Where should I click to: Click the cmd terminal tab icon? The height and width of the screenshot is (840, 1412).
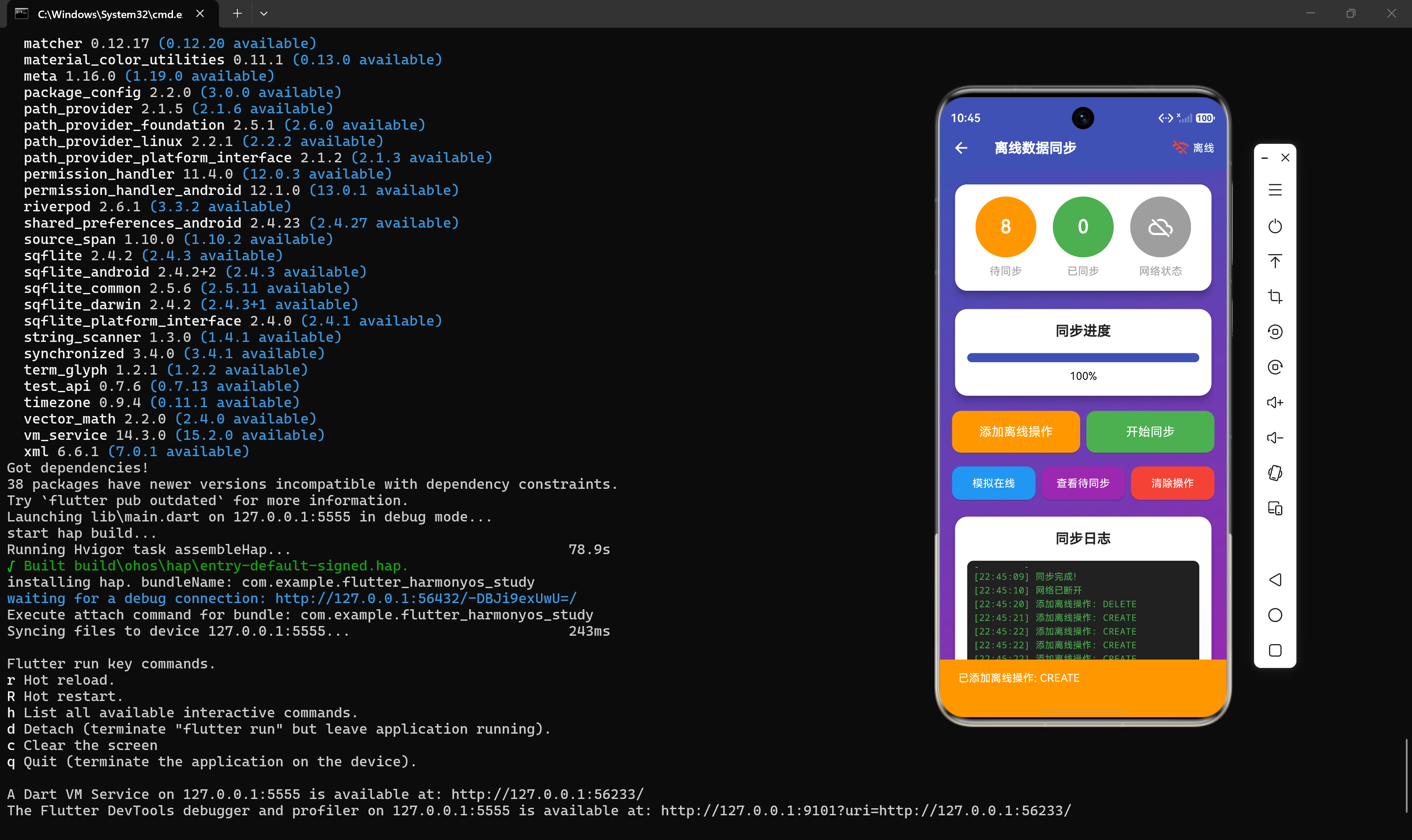coord(22,14)
